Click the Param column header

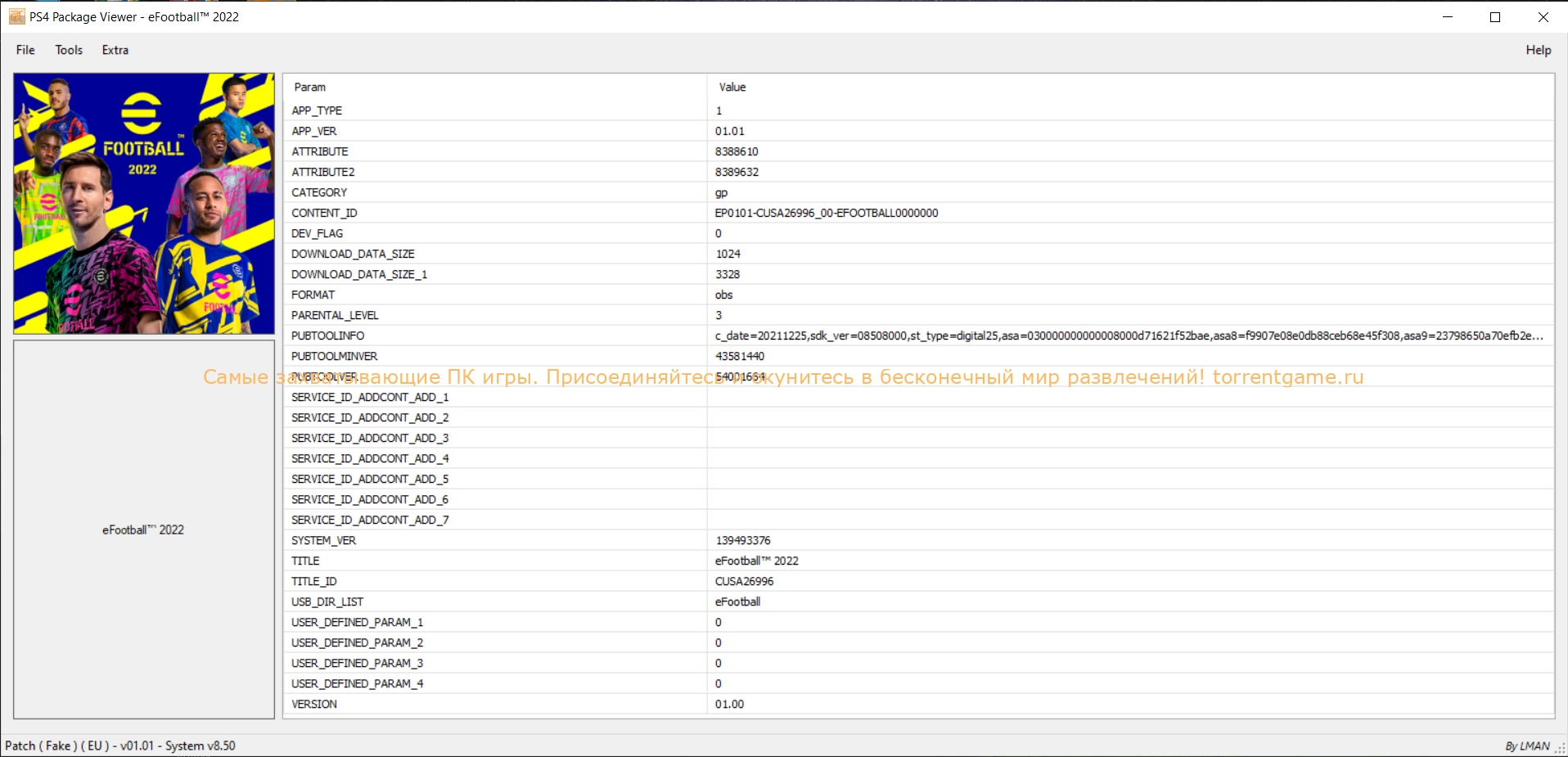click(x=310, y=88)
